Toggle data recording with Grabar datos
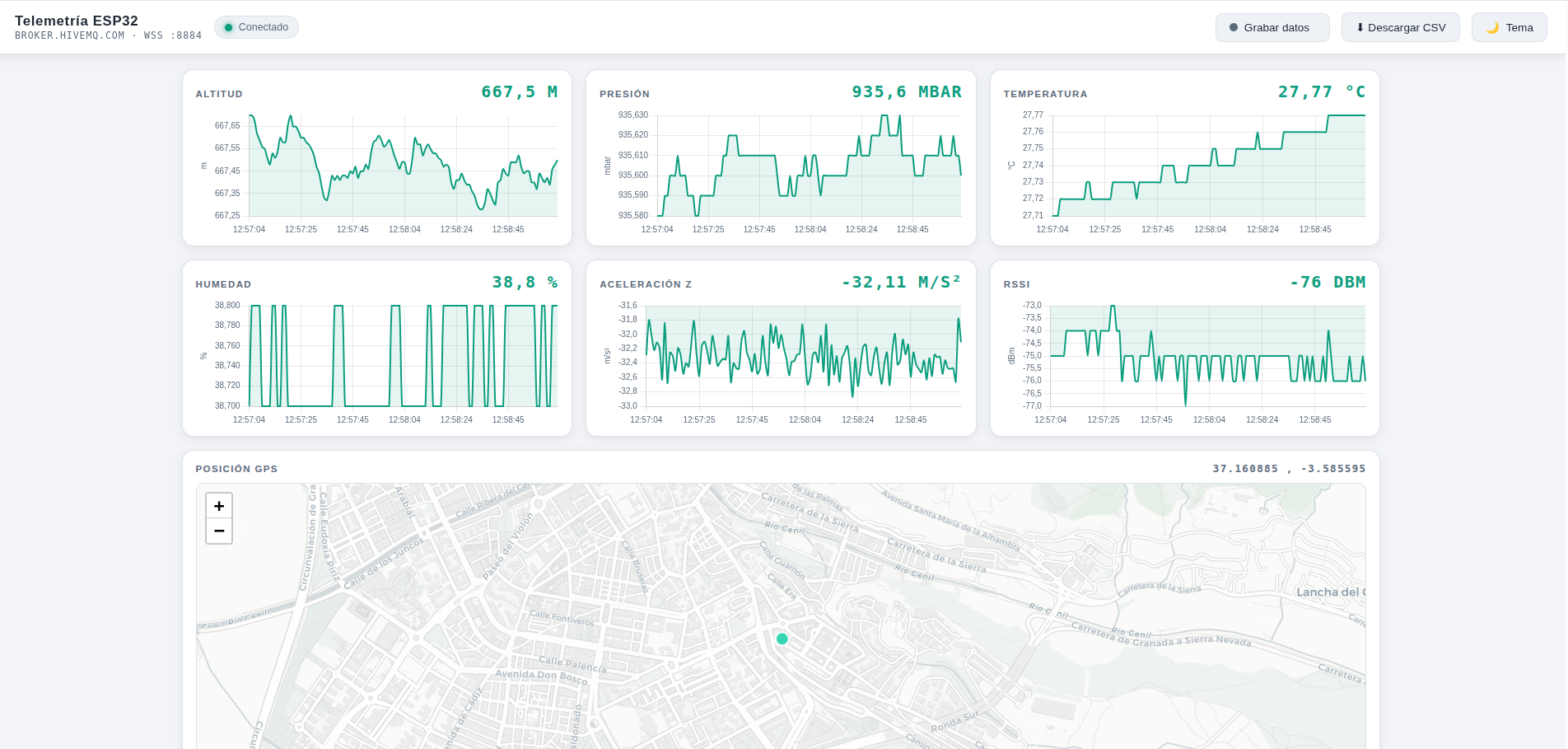Viewport: 1568px width, 749px height. click(1272, 27)
